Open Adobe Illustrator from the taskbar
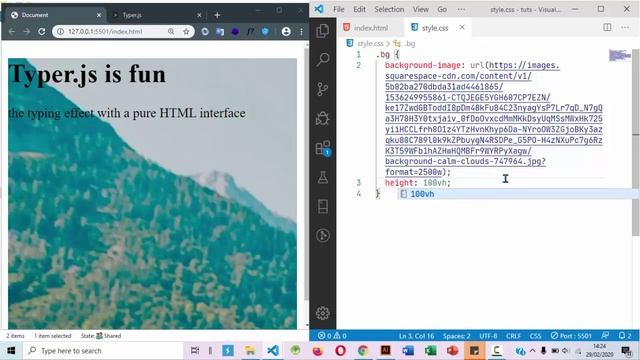The height and width of the screenshot is (360, 640). 385,351
